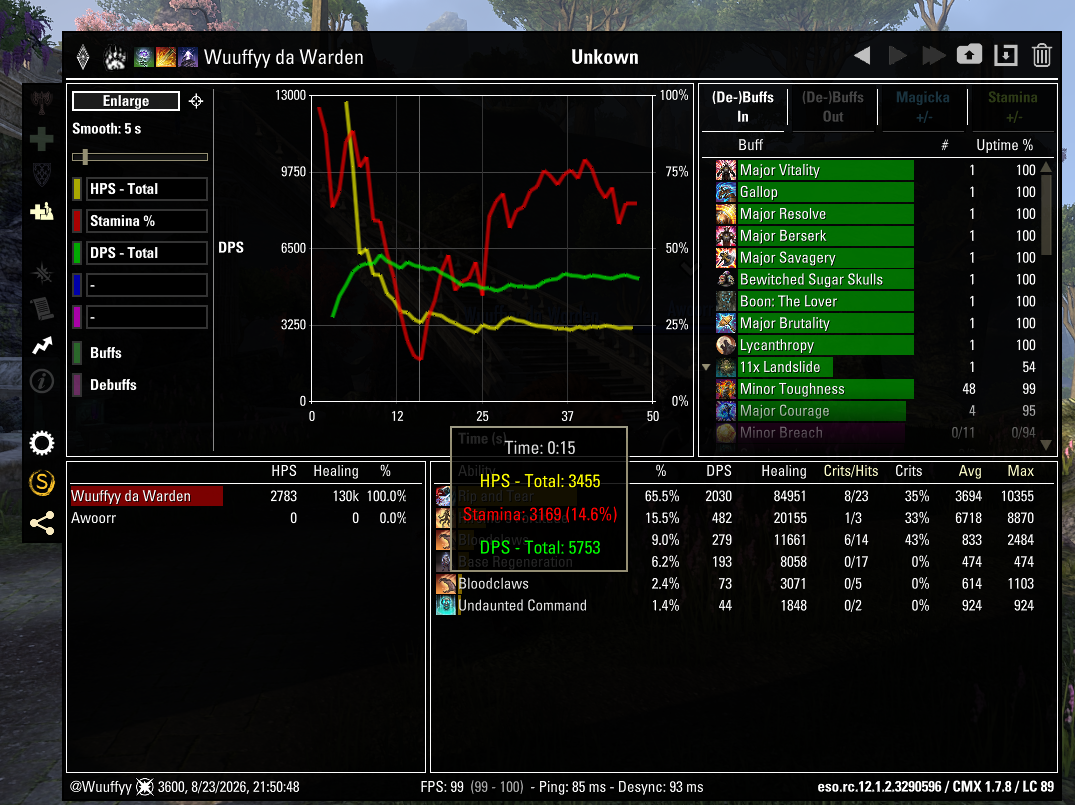1075x805 pixels.
Task: Click the red Stamina color swatch
Action: click(x=77, y=221)
